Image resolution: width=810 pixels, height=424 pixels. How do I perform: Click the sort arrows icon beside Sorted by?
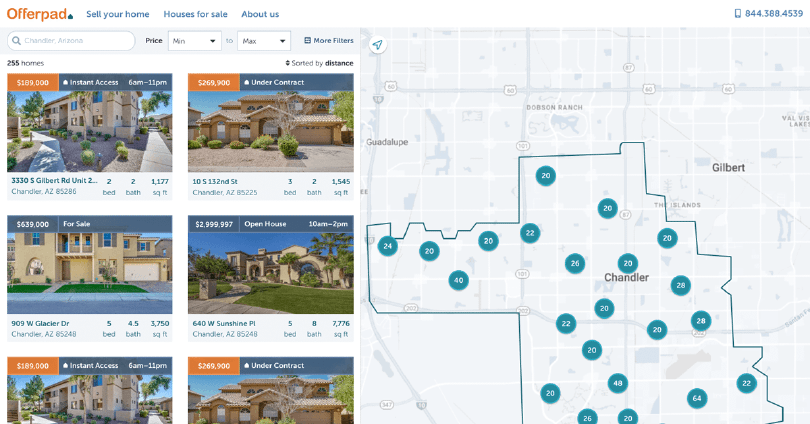(x=288, y=63)
